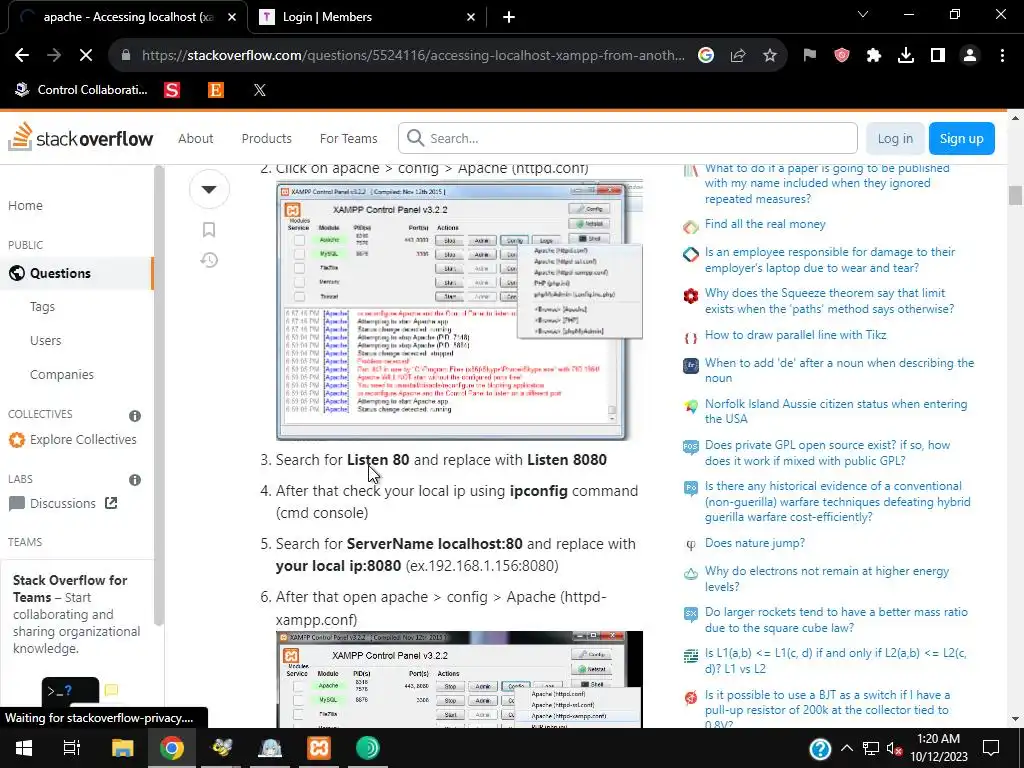
Task: Open Users in the sidebar
Action: tap(46, 340)
